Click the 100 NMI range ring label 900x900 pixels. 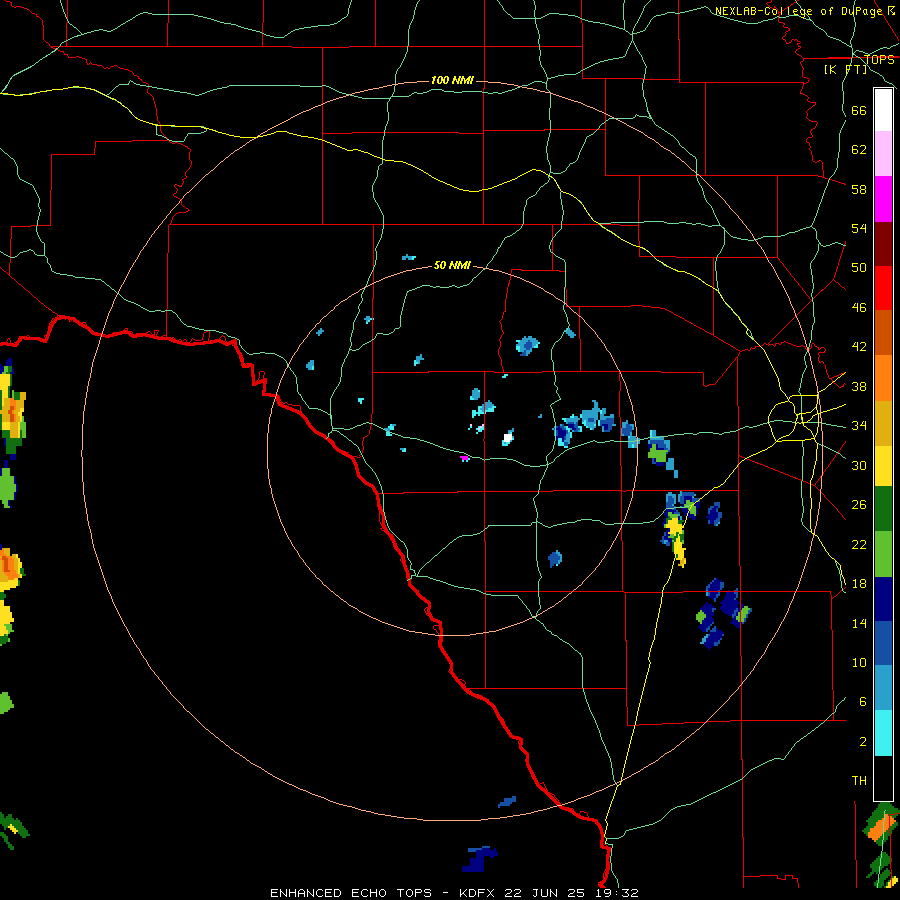pyautogui.click(x=452, y=80)
